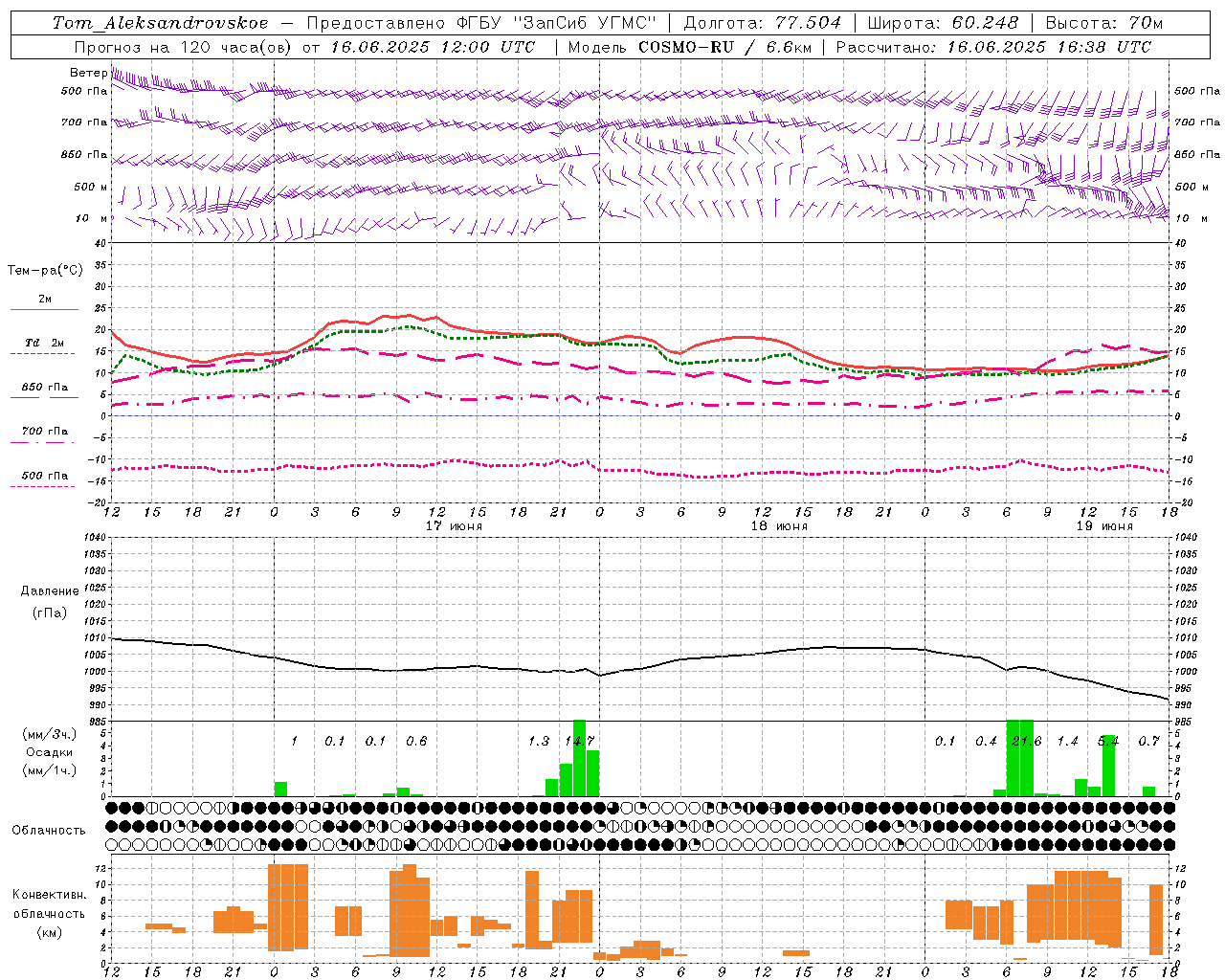Click the precipitation total 0.7
Viewport: 1225px width, 980px height.
coord(1148,741)
